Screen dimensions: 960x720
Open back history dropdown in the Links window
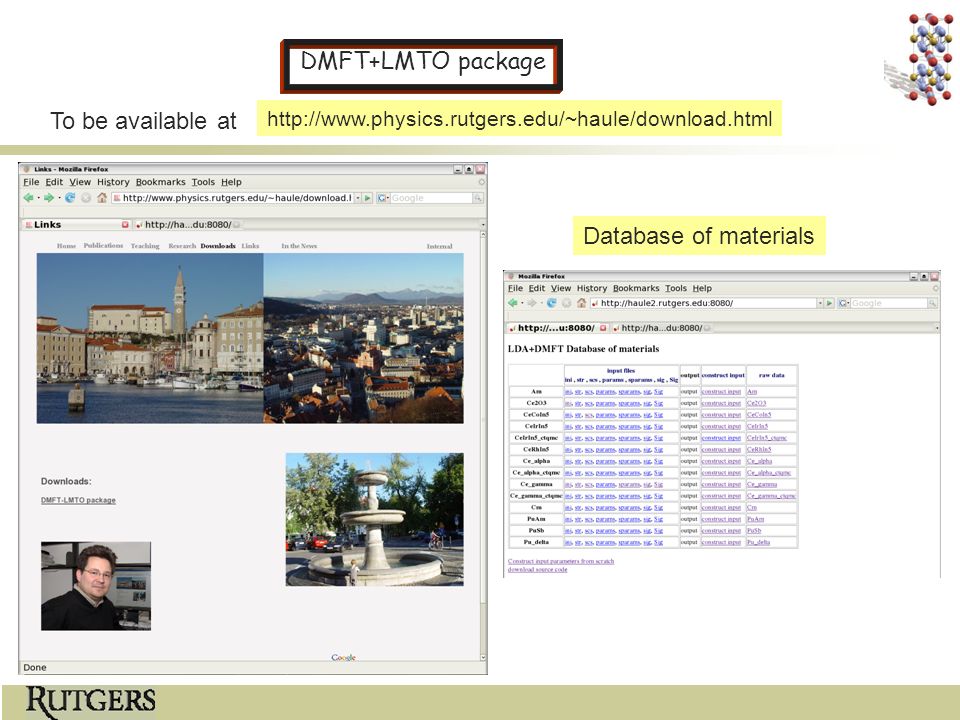point(38,198)
